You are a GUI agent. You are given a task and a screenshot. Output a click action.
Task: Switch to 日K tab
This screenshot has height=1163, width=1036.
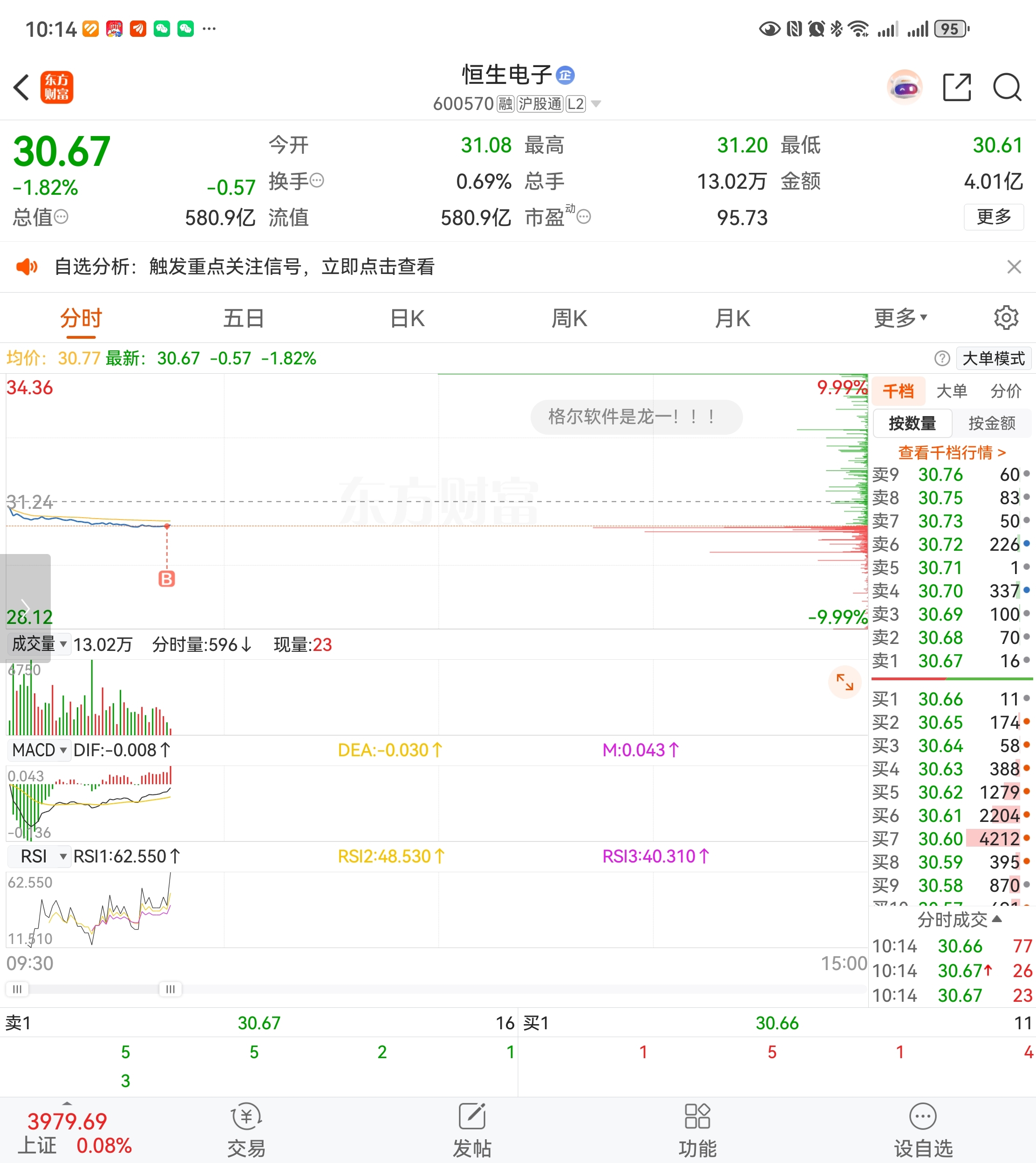point(407,318)
